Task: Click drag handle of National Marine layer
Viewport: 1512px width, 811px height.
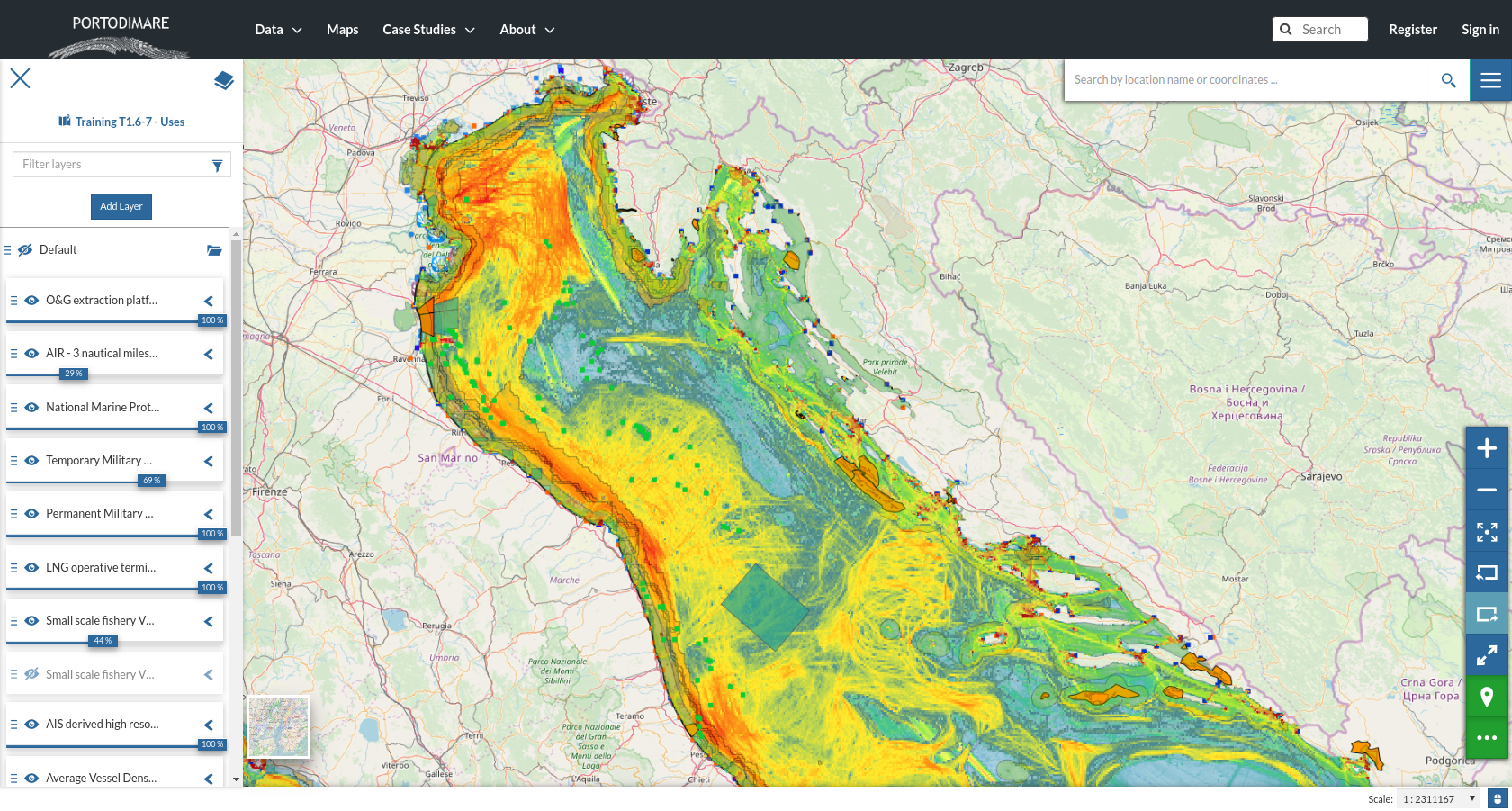Action: point(13,408)
